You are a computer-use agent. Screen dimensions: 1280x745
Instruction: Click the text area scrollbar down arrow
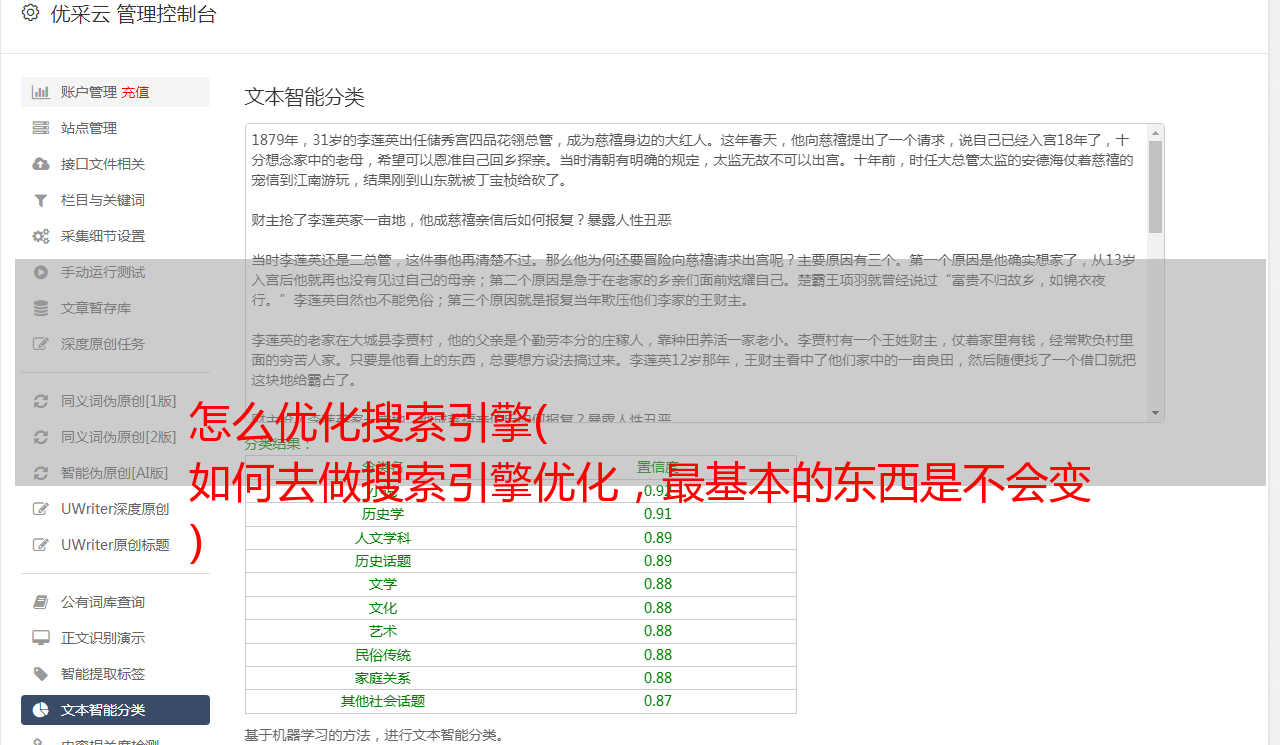point(1156,413)
